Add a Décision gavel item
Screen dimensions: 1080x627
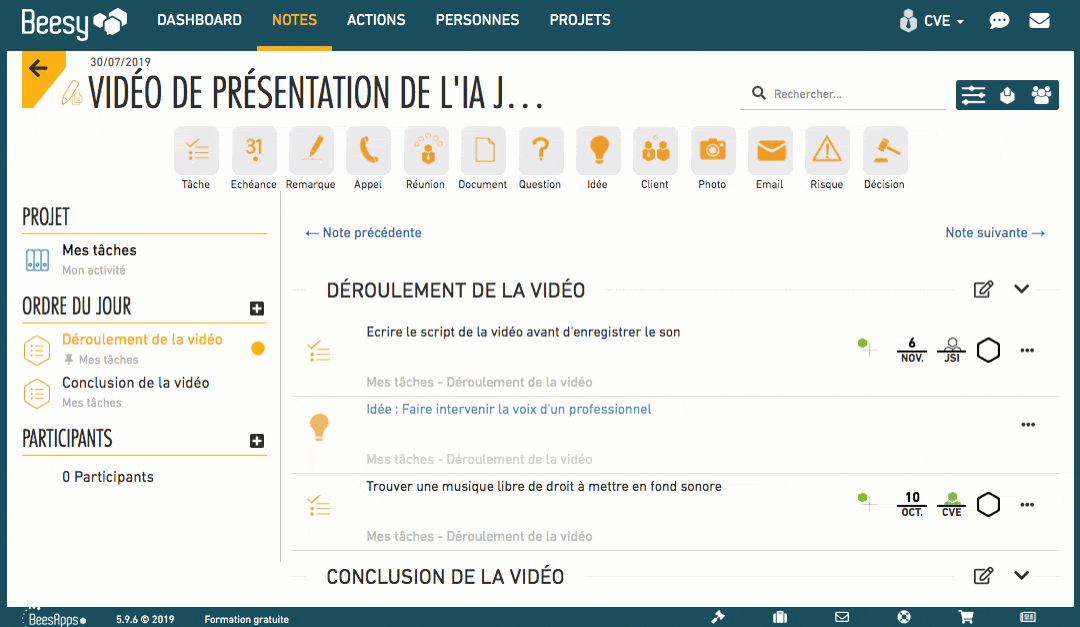(884, 151)
